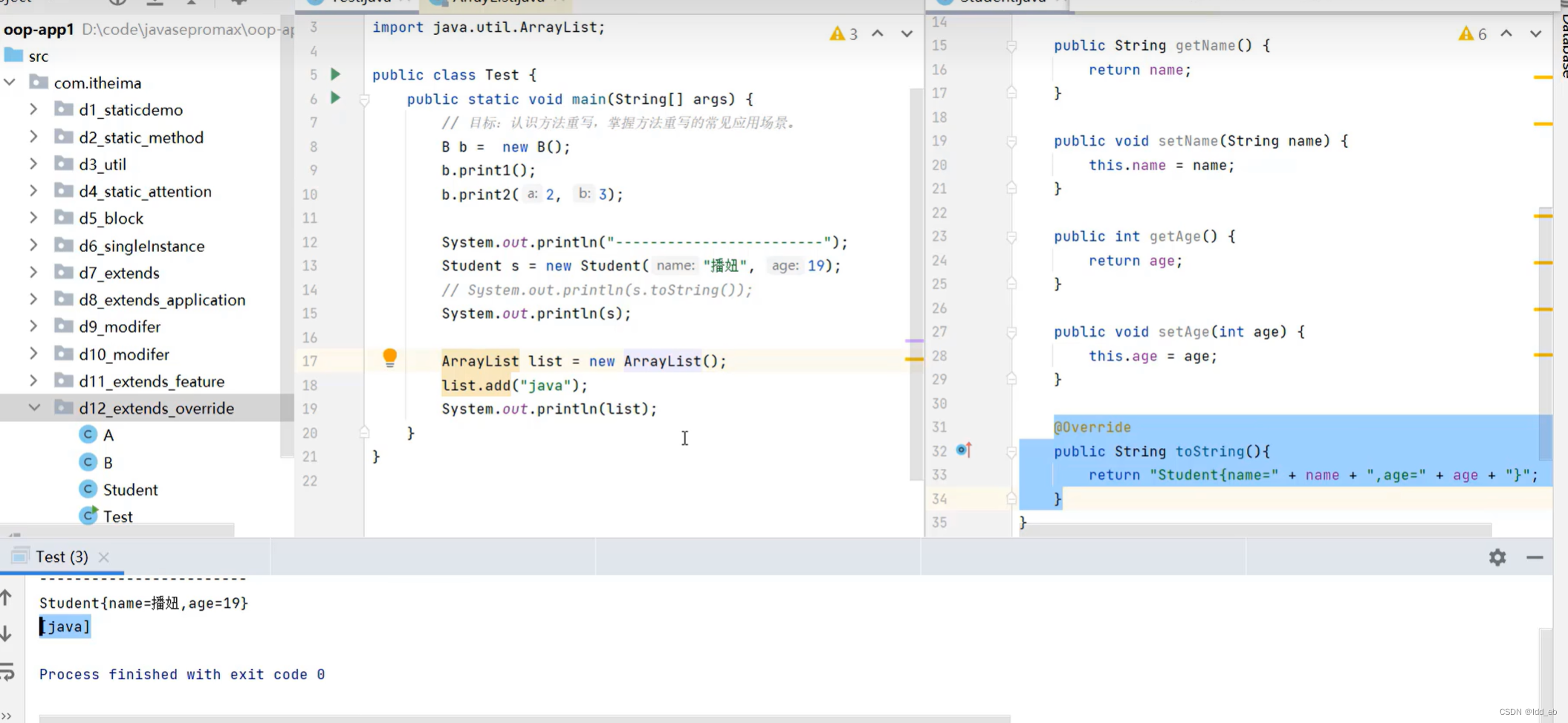Click the up arrow in the Run console toolbar
Image resolution: width=1568 pixels, height=723 pixels.
tap(7, 597)
